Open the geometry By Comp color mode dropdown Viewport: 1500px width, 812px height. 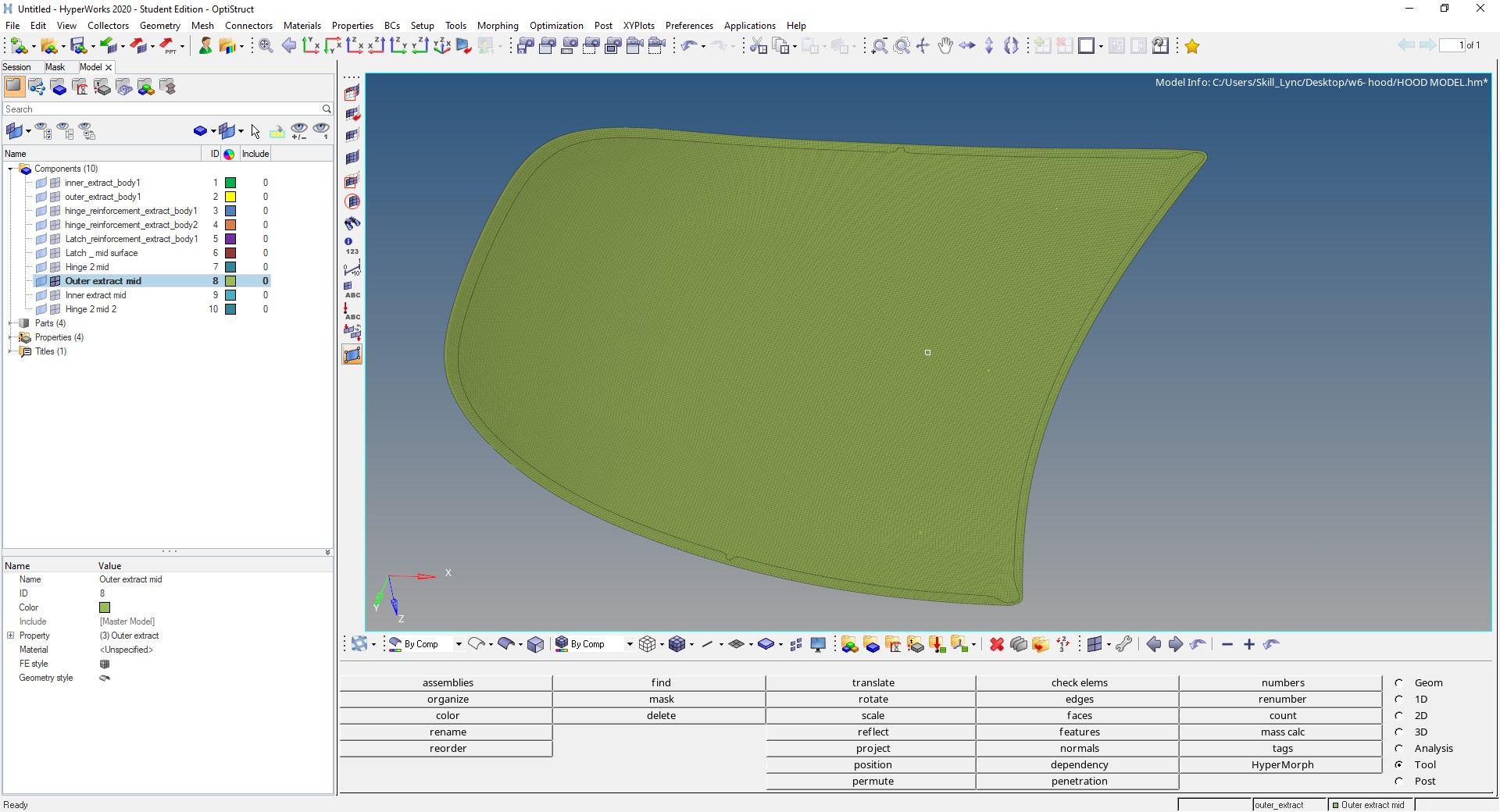point(459,644)
